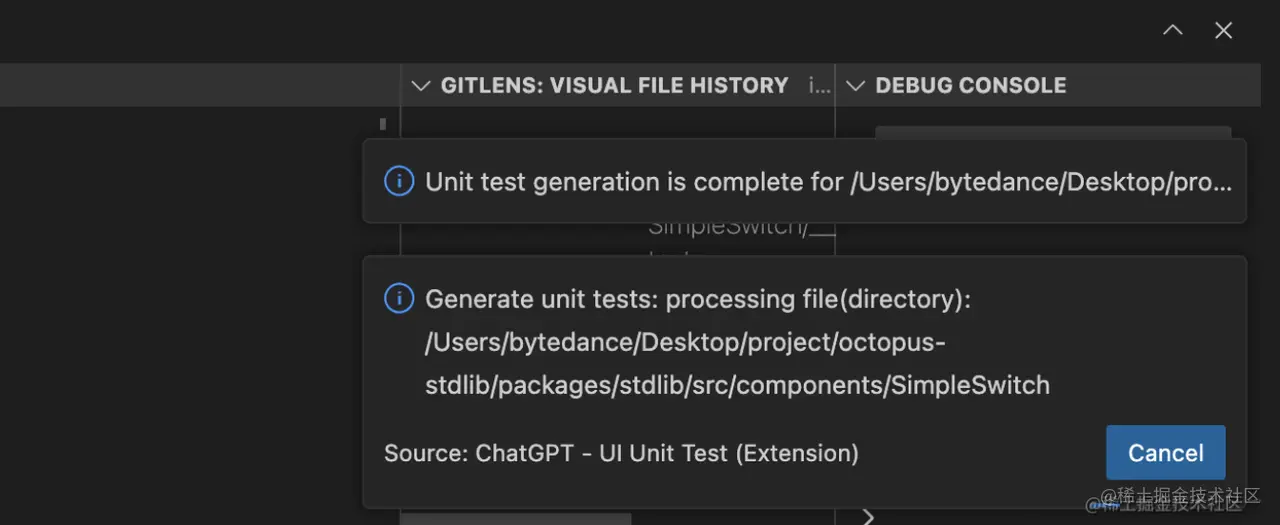The width and height of the screenshot is (1280, 525).
Task: Click the 'Source: ChatGPT - UI Unit Test (Extension)' label
Action: (621, 453)
